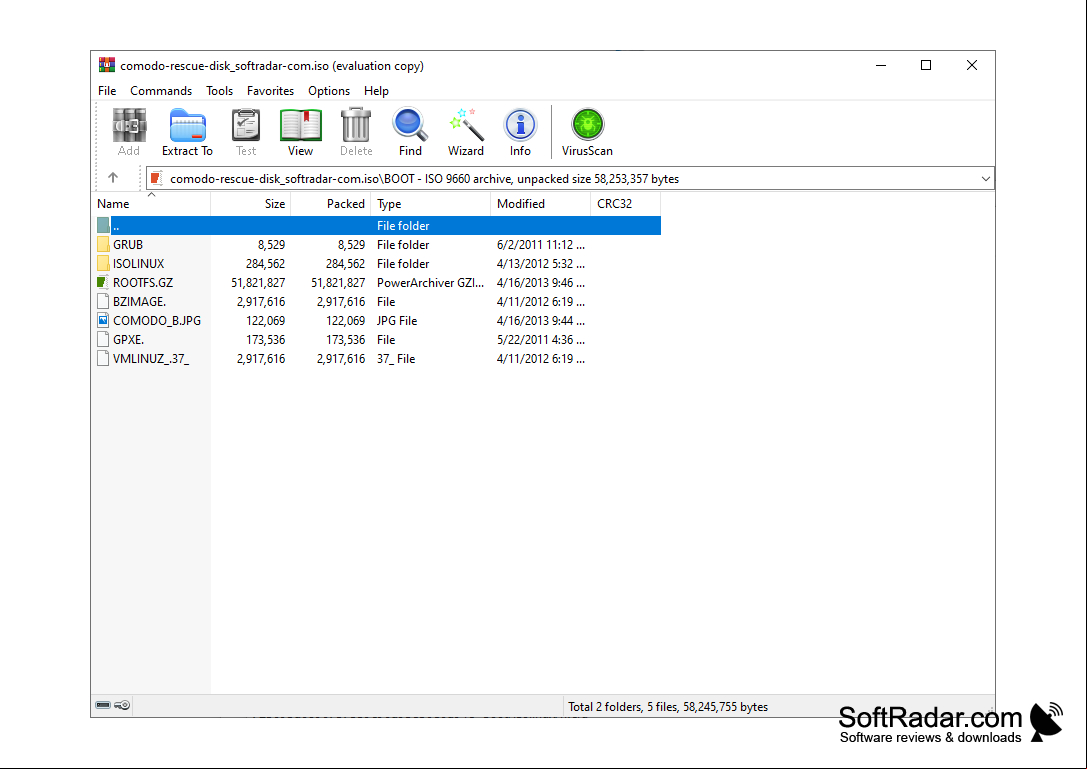Select the ROOTFS.GZ file name
Screen dimensions: 1087x769
pyautogui.click(x=143, y=282)
